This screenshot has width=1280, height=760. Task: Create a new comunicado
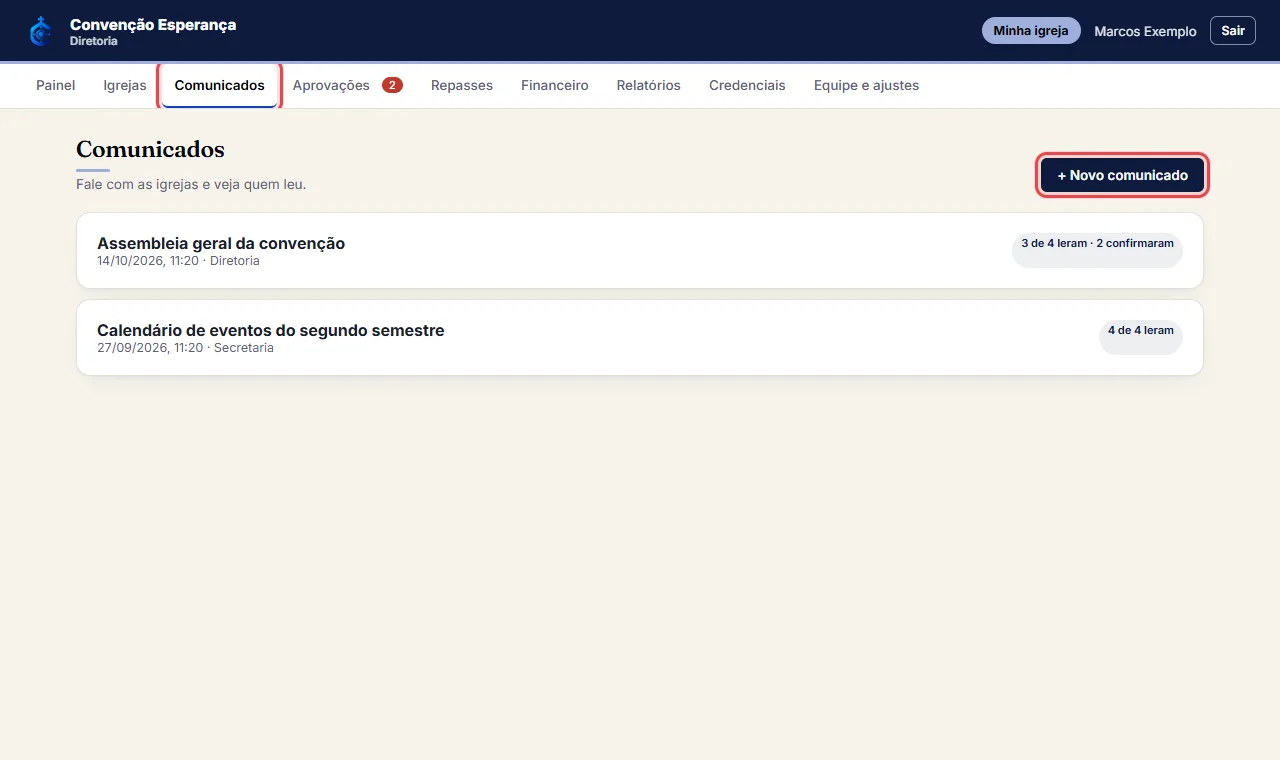pos(1123,175)
